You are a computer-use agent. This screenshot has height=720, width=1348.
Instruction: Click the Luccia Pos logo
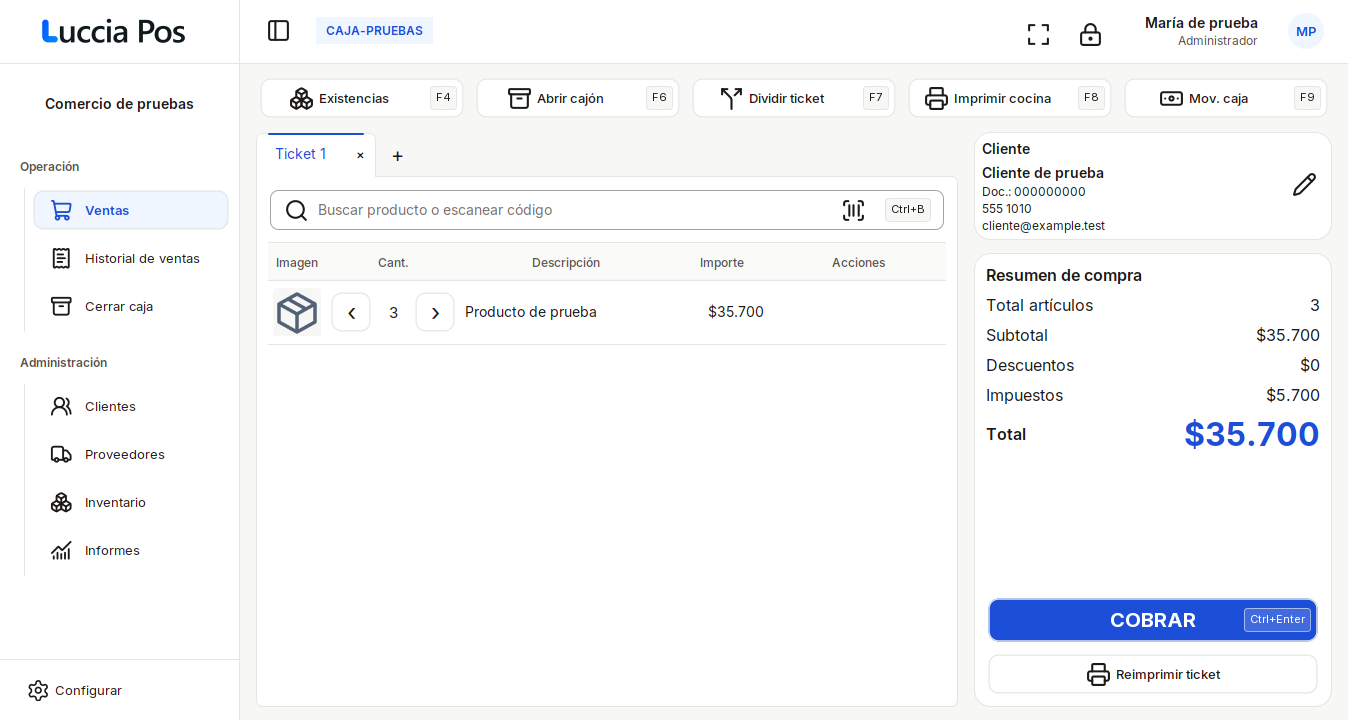pos(114,32)
